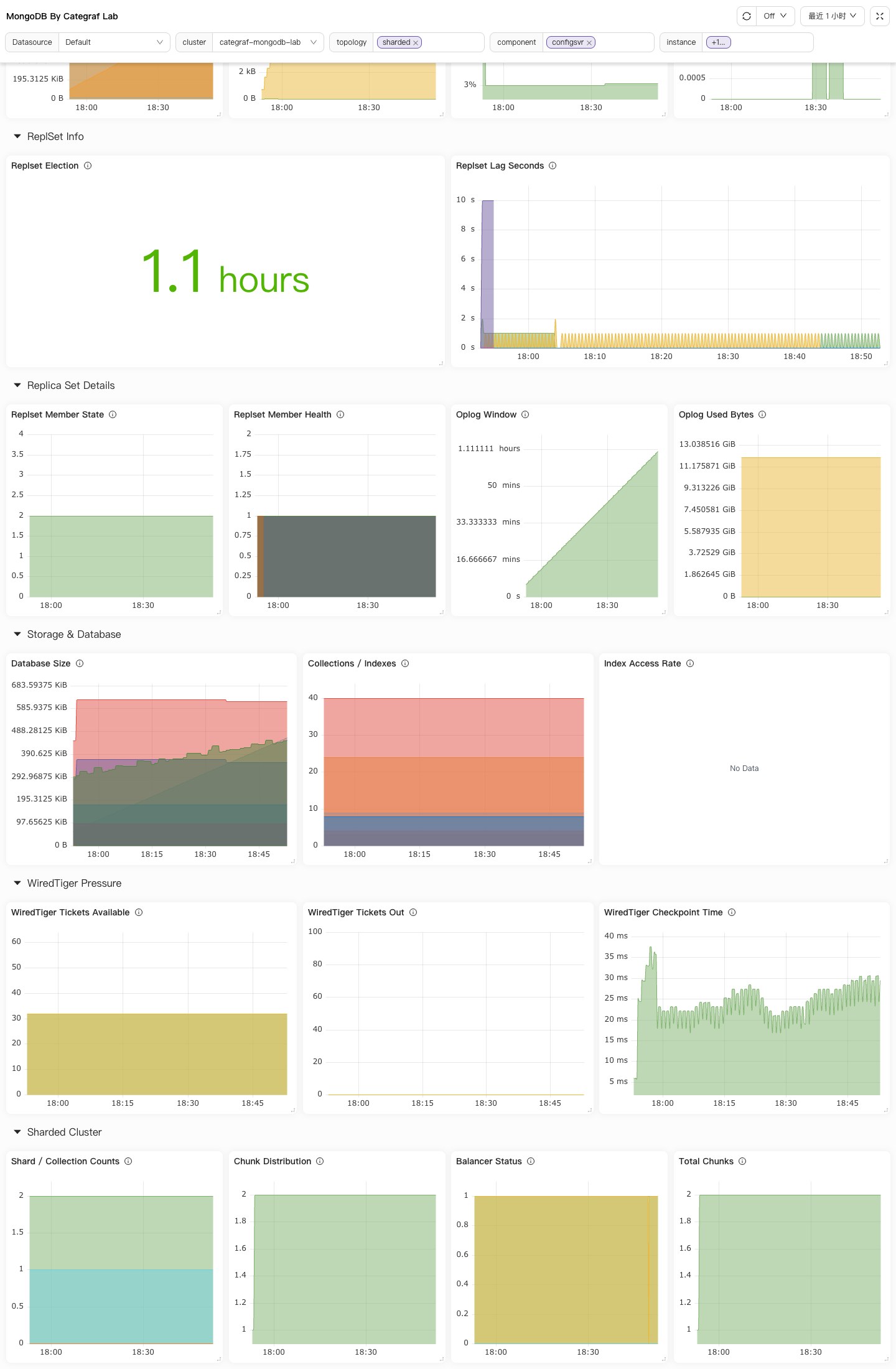896x1369 pixels.
Task: Show info for Replset Election panel
Action: (88, 166)
